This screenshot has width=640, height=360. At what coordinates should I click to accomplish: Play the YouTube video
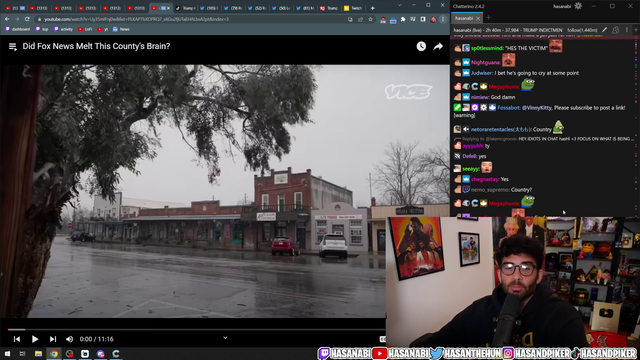(x=35, y=339)
